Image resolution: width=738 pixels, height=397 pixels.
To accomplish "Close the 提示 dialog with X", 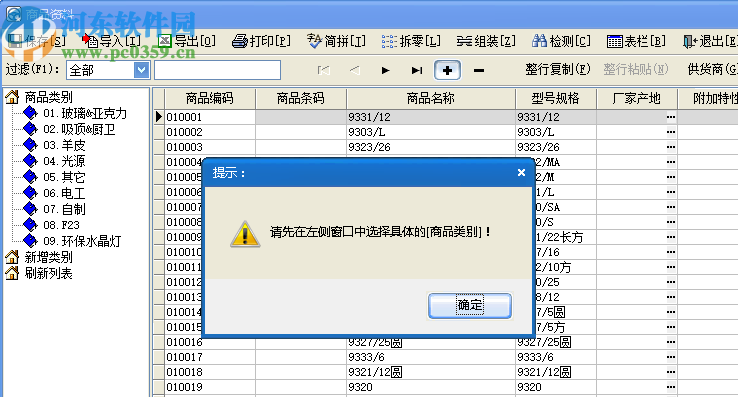I will coord(521,173).
